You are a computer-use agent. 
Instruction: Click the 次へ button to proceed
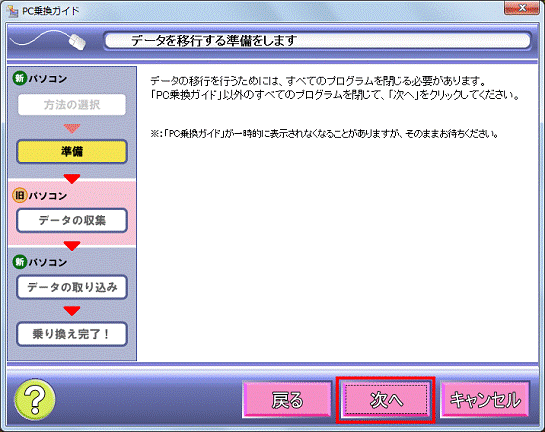point(385,400)
